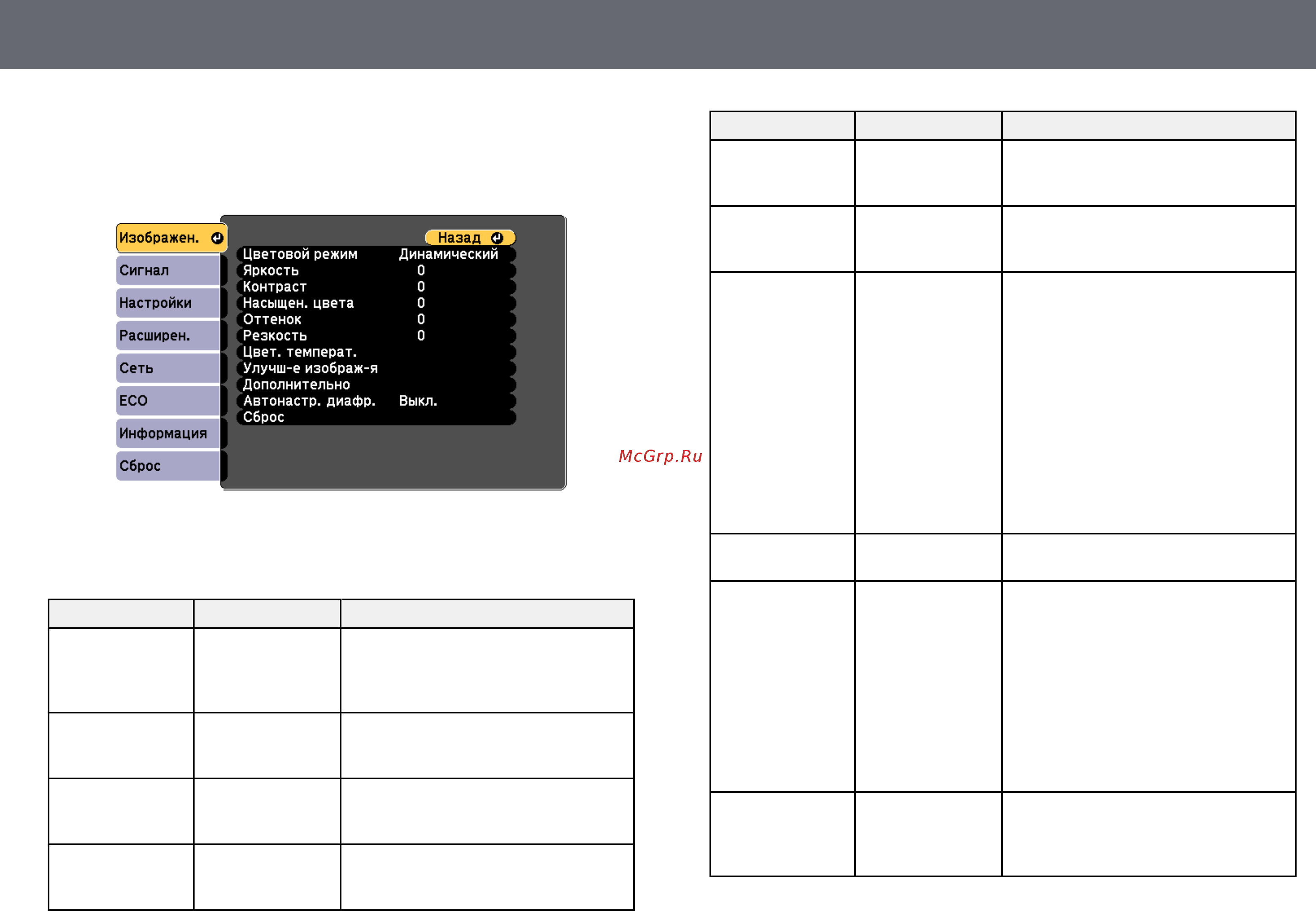This screenshot has width=1316, height=911.
Task: Switch to the Расширен. menu tab
Action: pos(168,335)
